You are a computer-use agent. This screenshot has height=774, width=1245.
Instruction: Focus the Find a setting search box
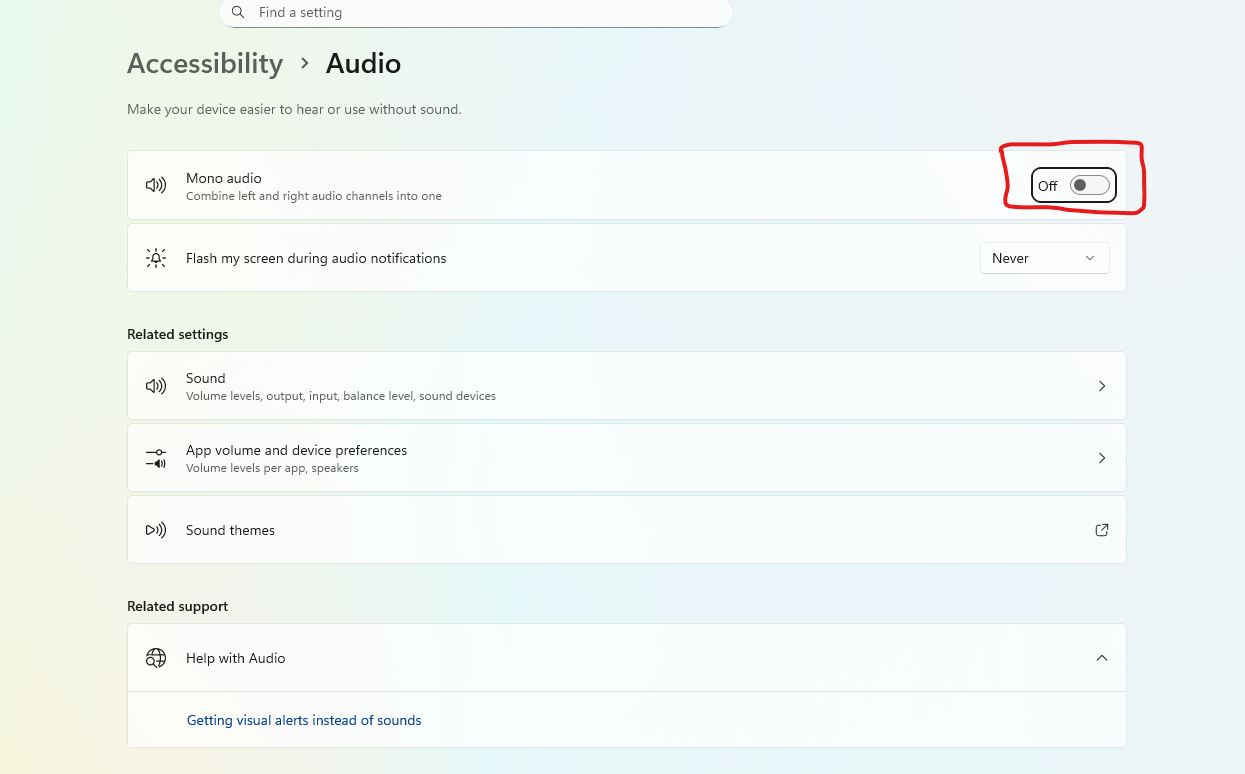pos(480,13)
